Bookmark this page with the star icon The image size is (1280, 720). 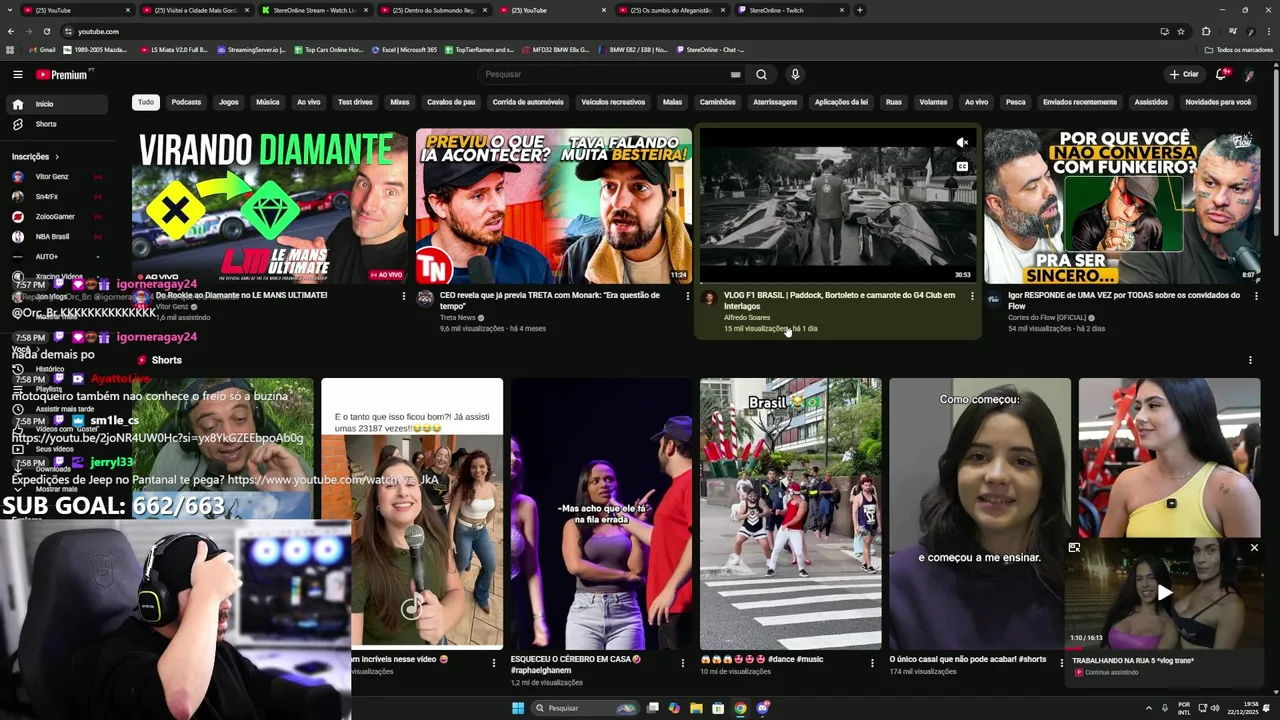tap(1181, 31)
